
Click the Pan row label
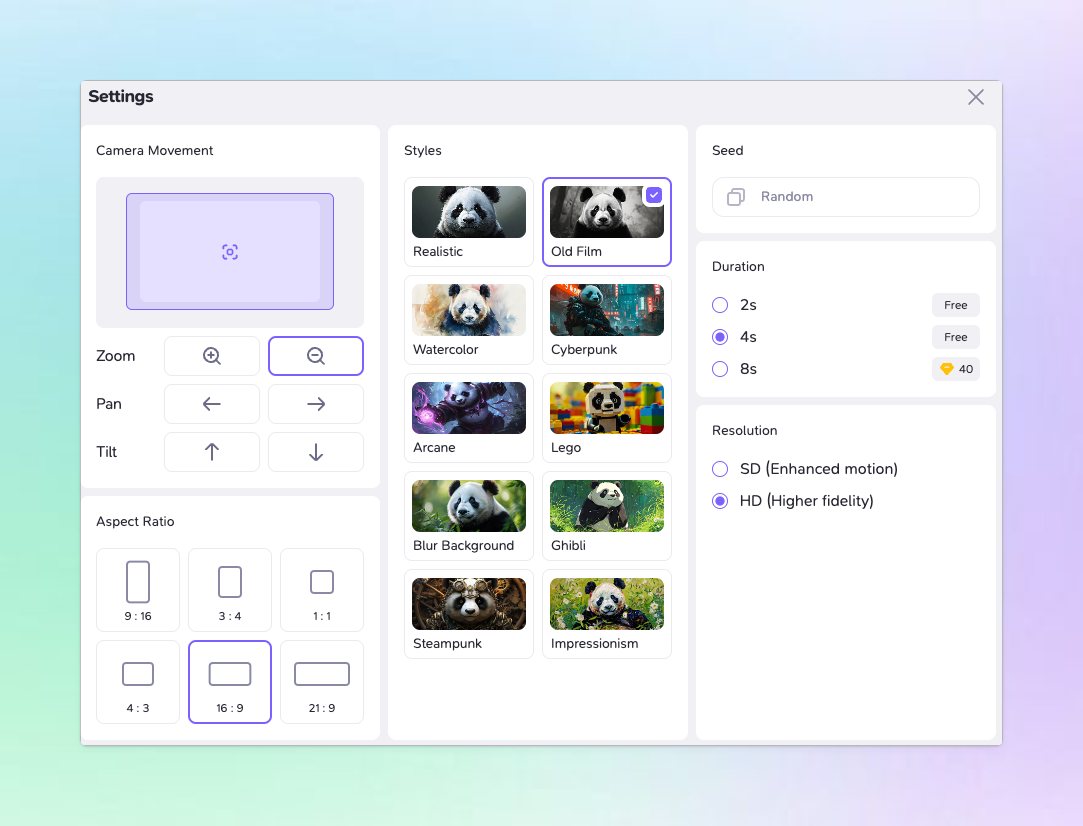point(108,404)
